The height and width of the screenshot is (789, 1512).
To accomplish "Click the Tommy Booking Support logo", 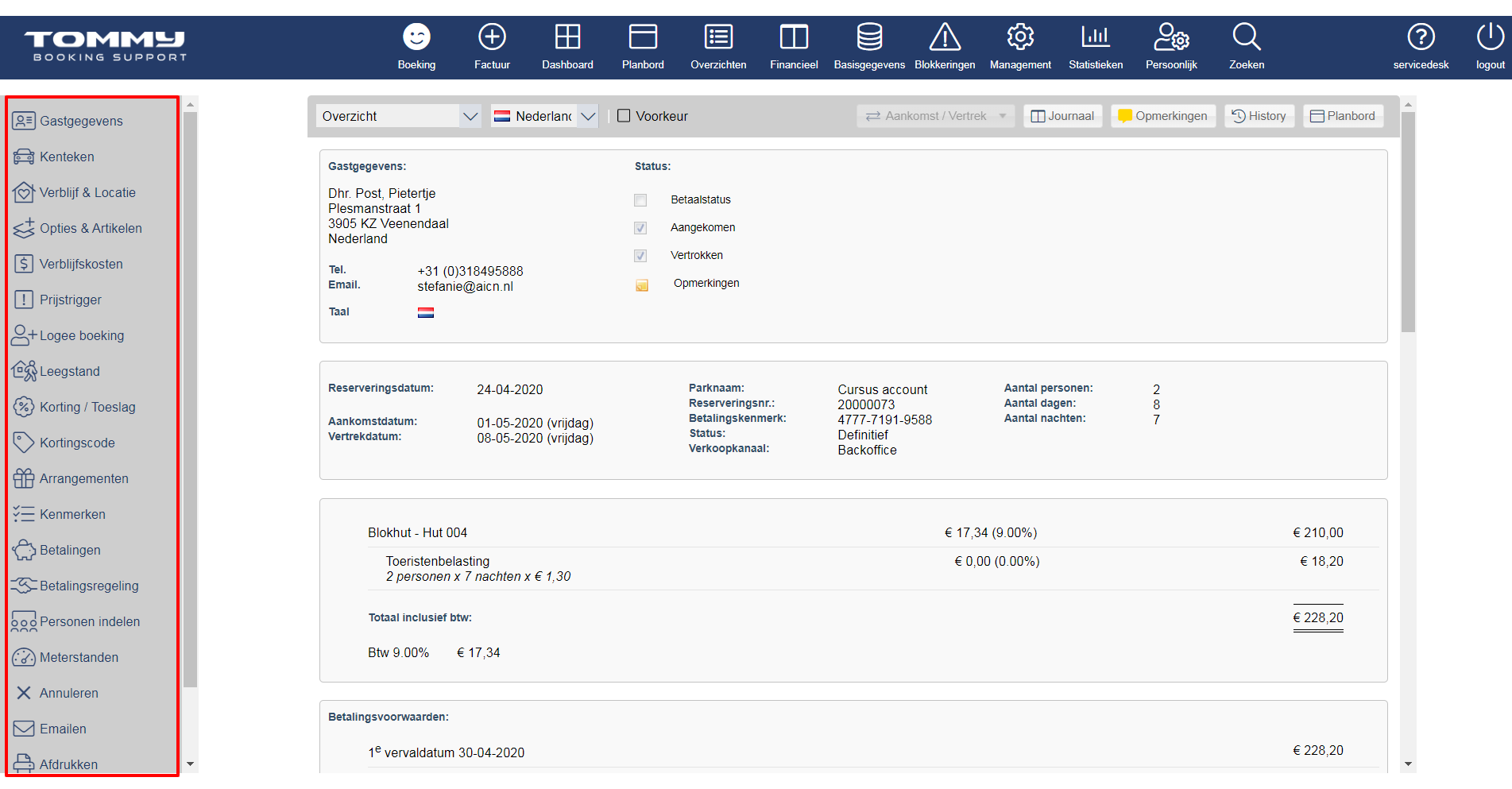I will (x=106, y=46).
